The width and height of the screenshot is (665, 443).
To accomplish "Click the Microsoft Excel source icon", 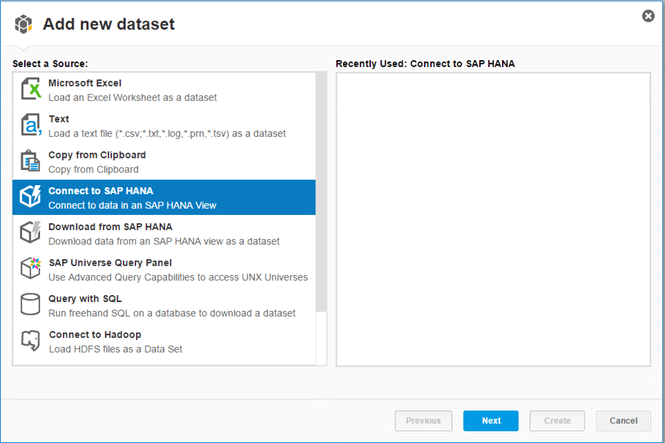I will pyautogui.click(x=31, y=89).
